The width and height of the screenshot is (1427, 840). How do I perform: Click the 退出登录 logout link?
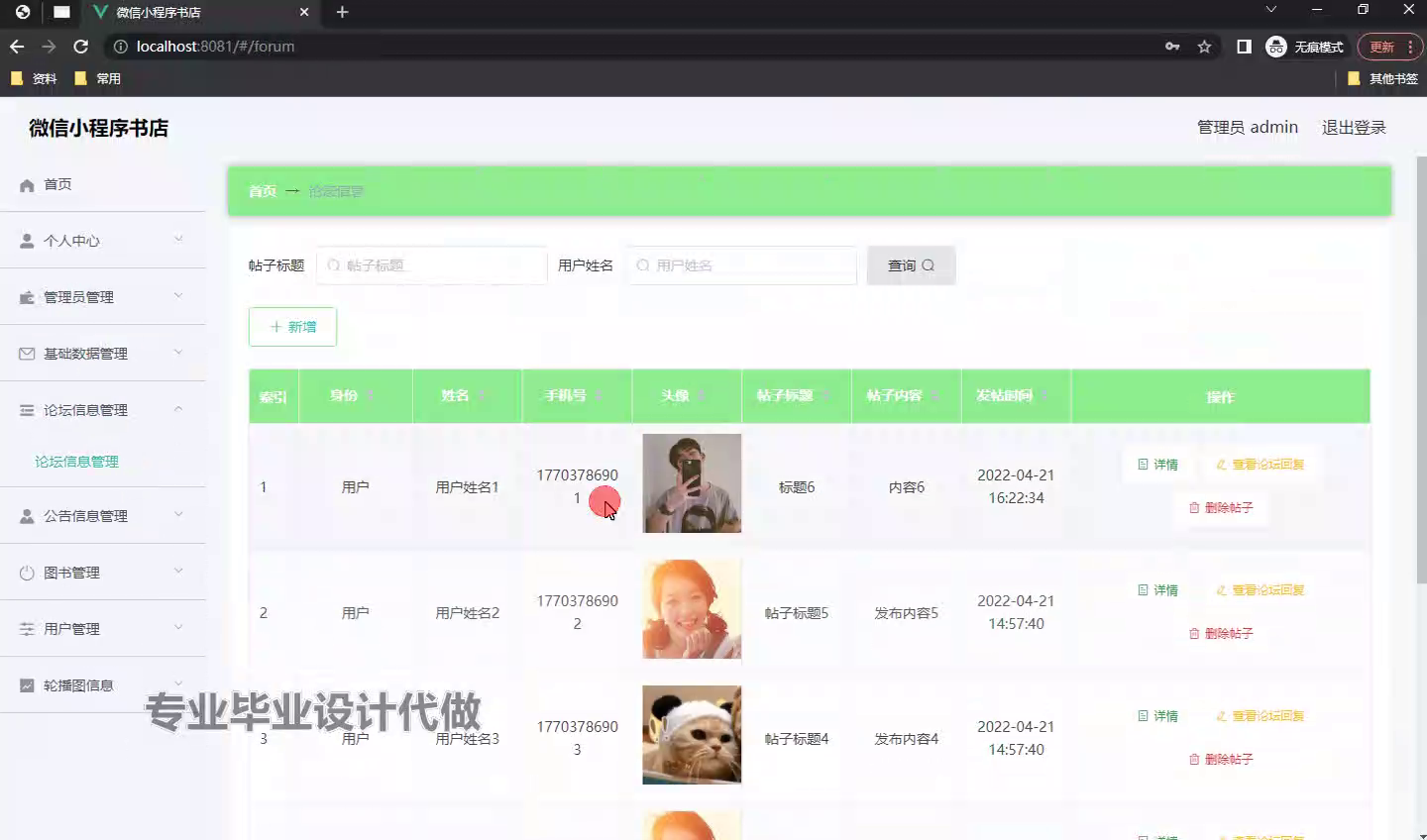click(1354, 127)
